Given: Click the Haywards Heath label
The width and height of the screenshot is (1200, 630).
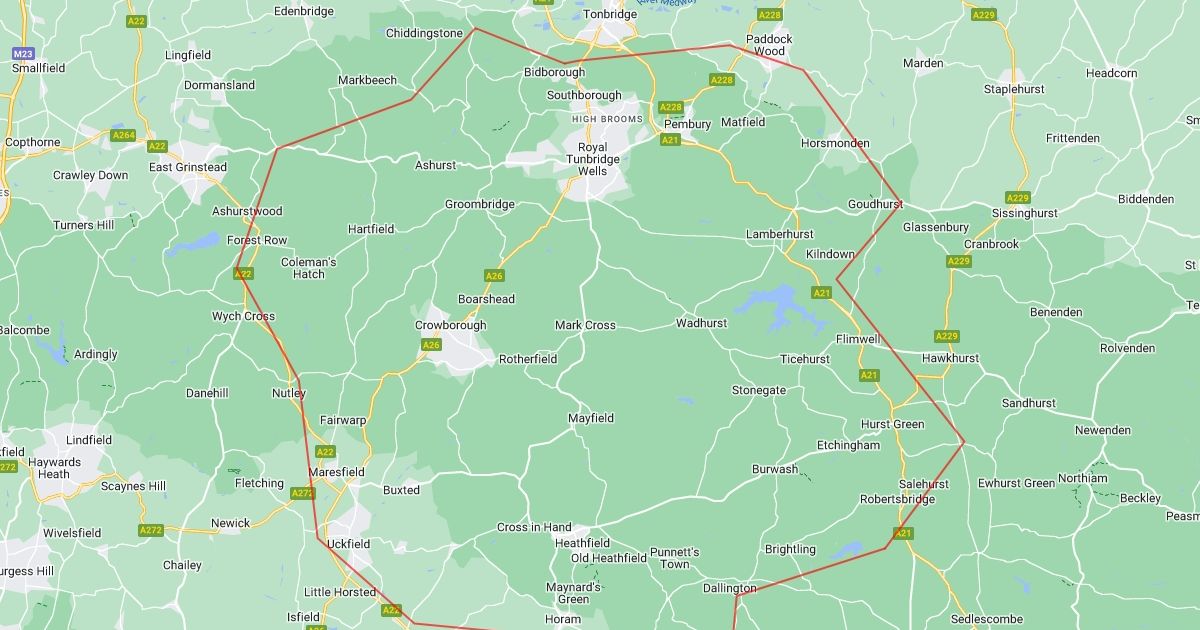Looking at the screenshot, I should (55, 468).
